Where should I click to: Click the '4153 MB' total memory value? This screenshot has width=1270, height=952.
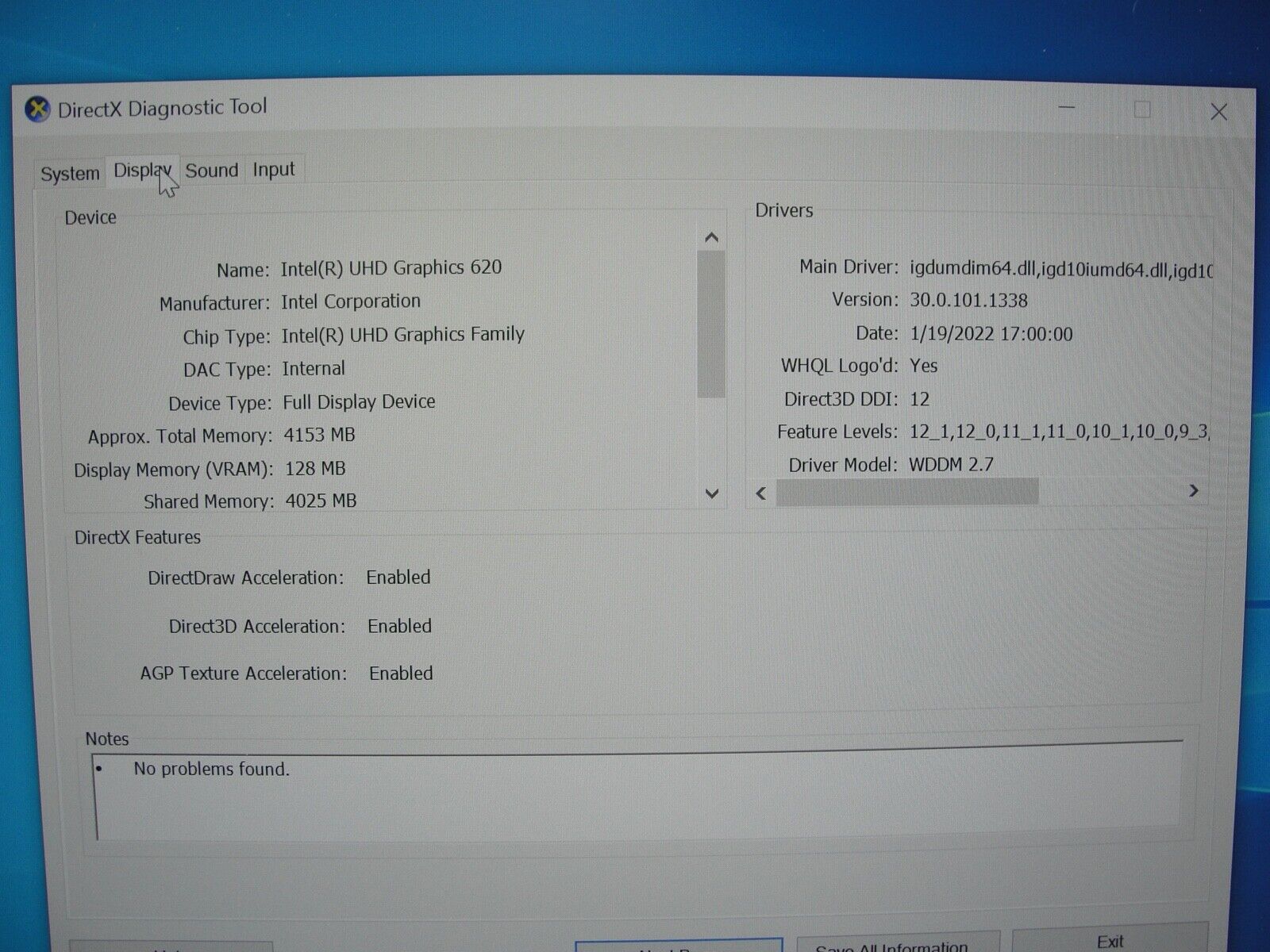pos(320,435)
